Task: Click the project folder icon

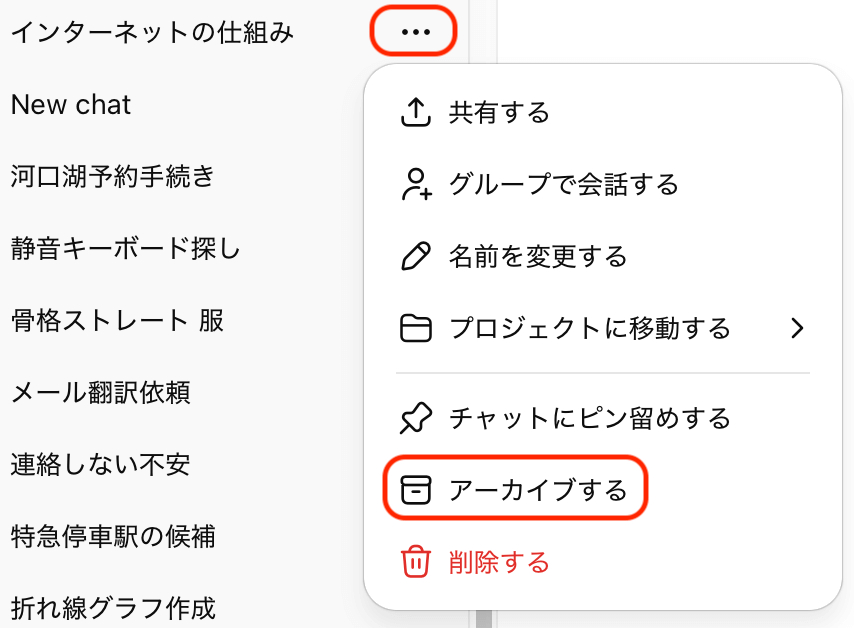Action: point(415,328)
